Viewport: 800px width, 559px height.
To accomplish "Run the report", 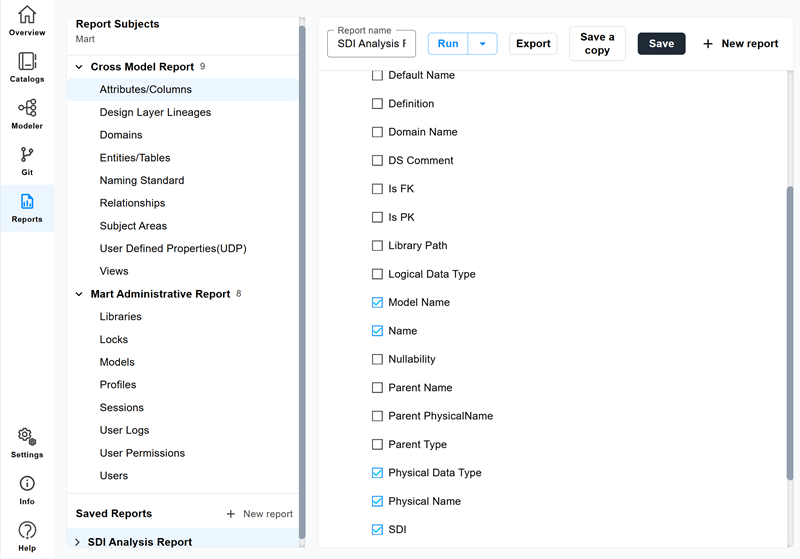I will point(448,44).
